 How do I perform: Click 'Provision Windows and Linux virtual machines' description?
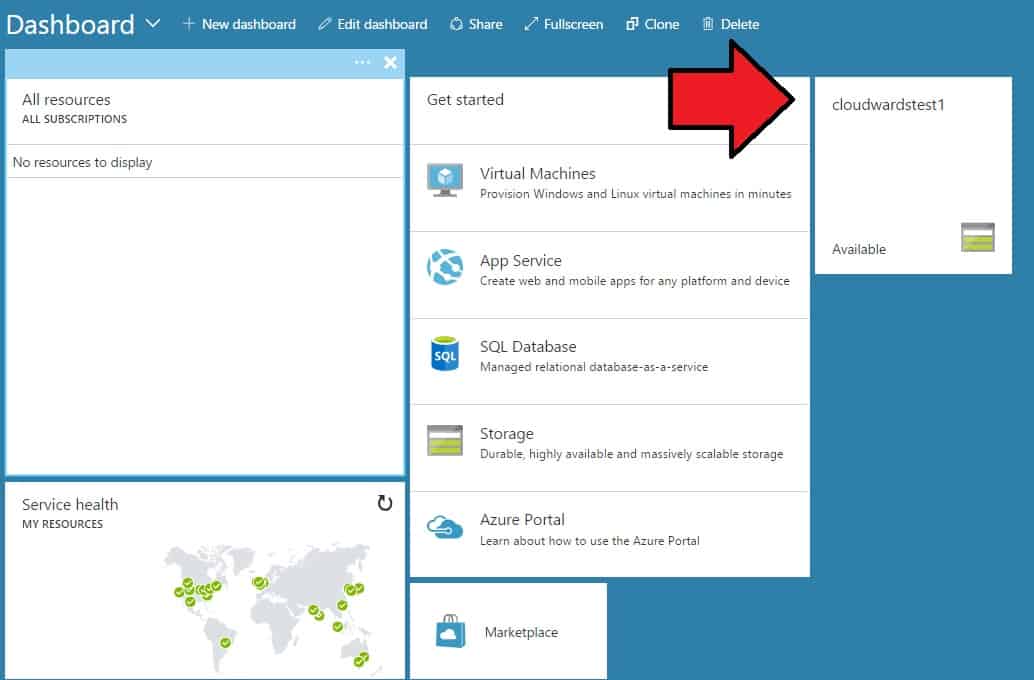pos(636,194)
